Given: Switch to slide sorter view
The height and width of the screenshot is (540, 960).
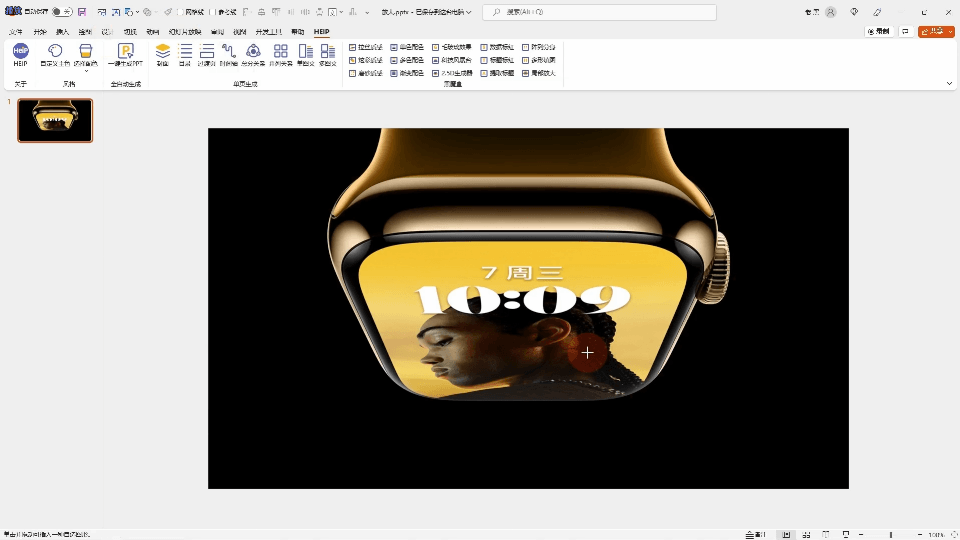Looking at the screenshot, I should click(x=806, y=534).
